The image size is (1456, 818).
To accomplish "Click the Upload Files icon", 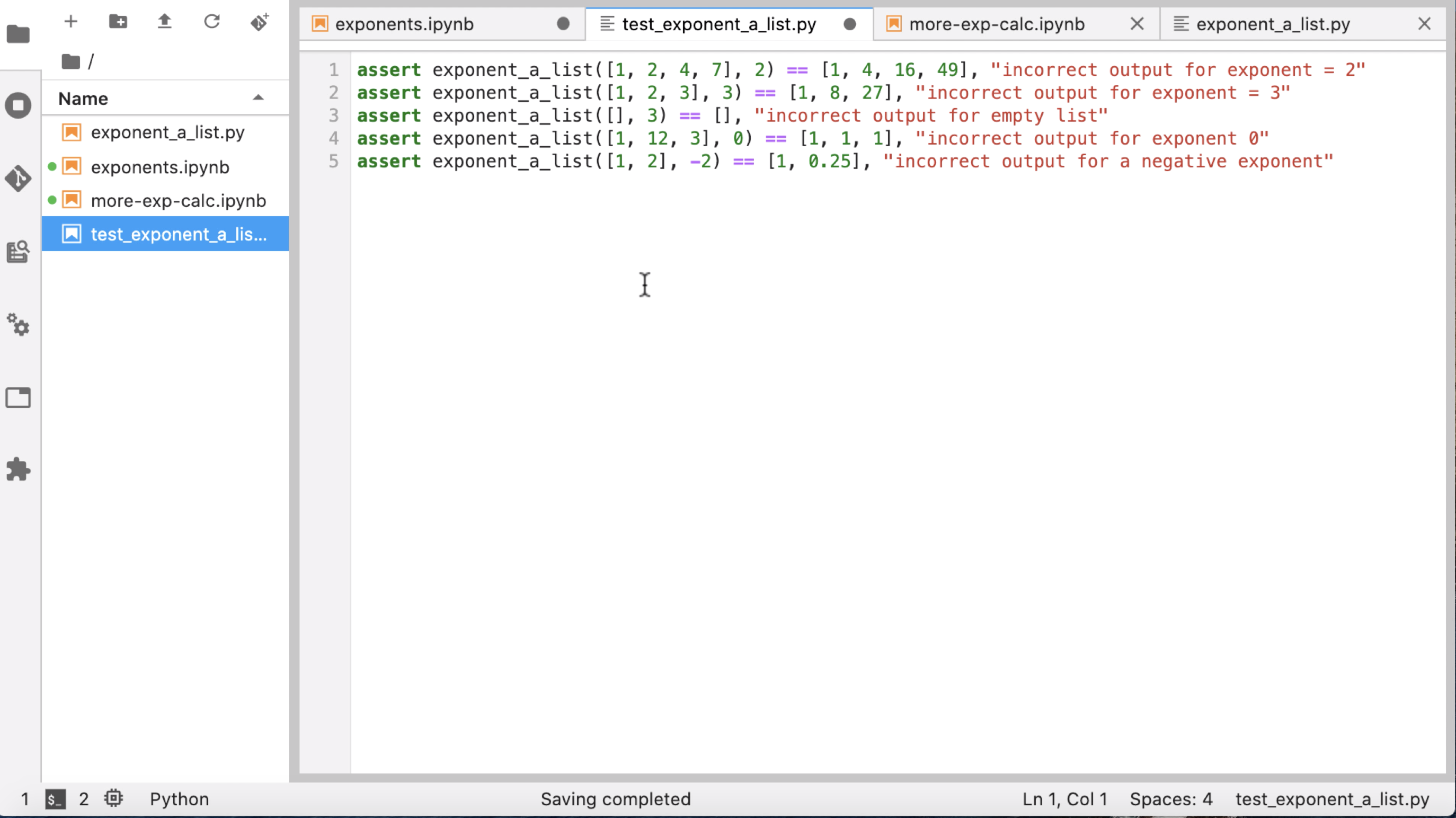I will coord(164,22).
